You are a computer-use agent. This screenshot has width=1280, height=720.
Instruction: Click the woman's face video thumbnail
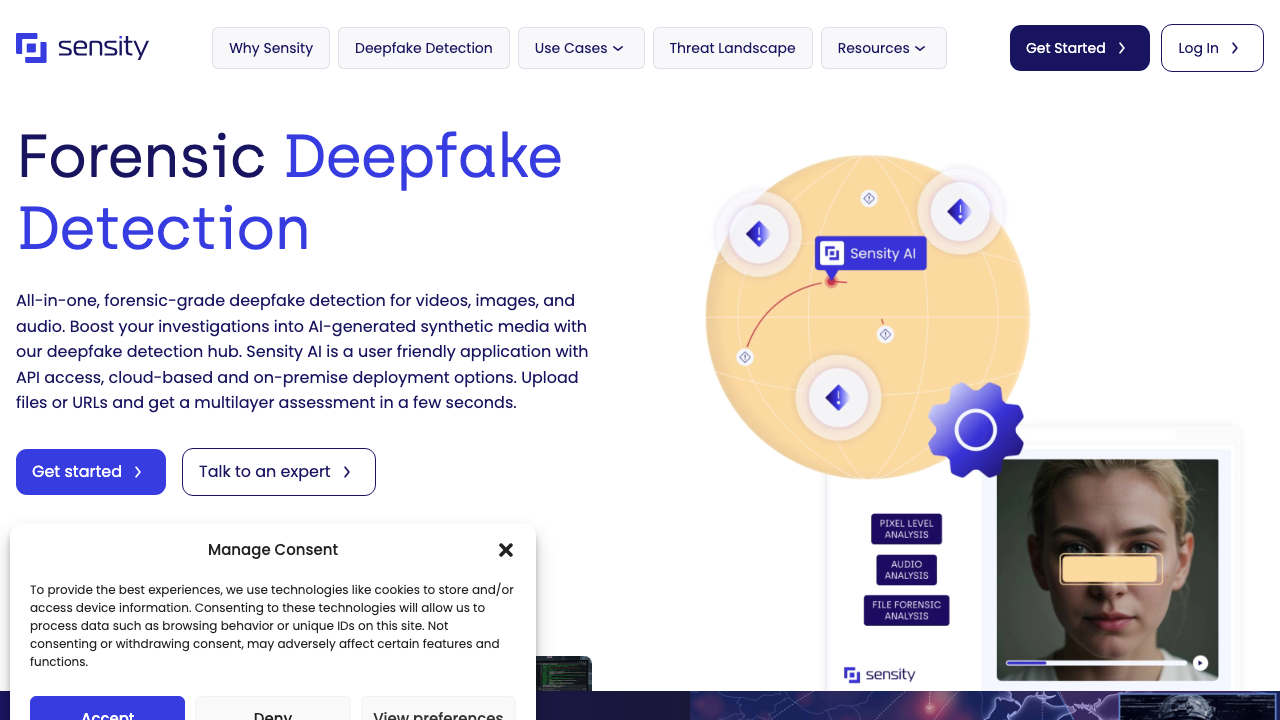[1108, 570]
